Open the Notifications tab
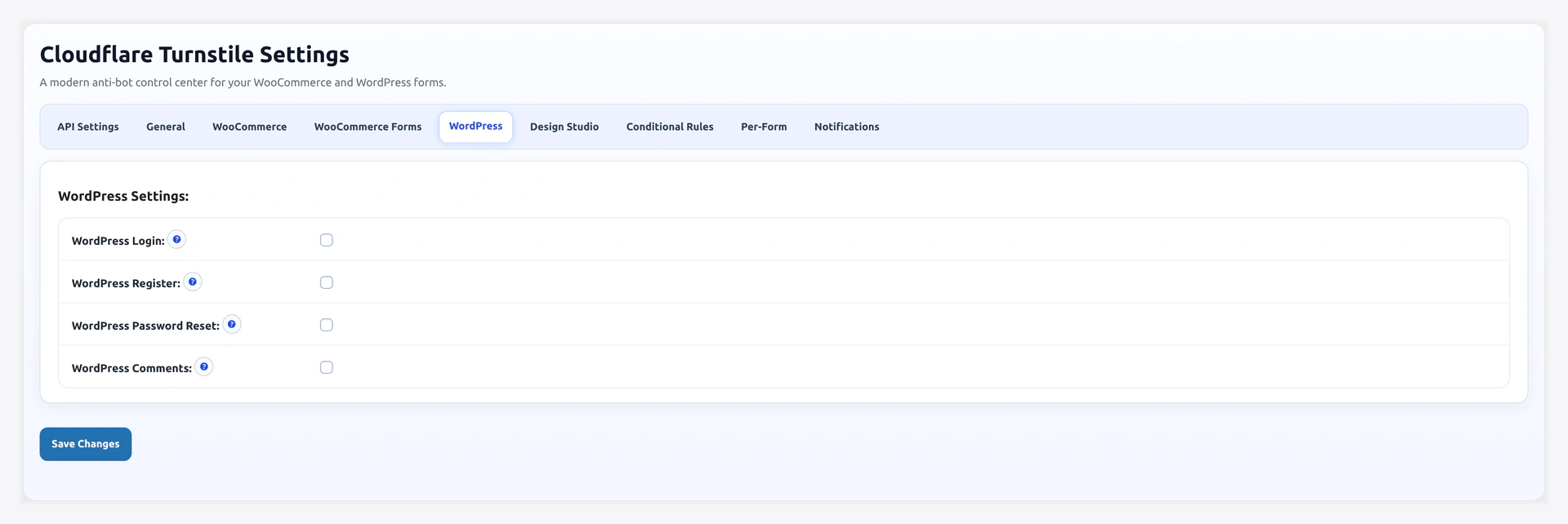The image size is (1568, 524). click(x=847, y=127)
